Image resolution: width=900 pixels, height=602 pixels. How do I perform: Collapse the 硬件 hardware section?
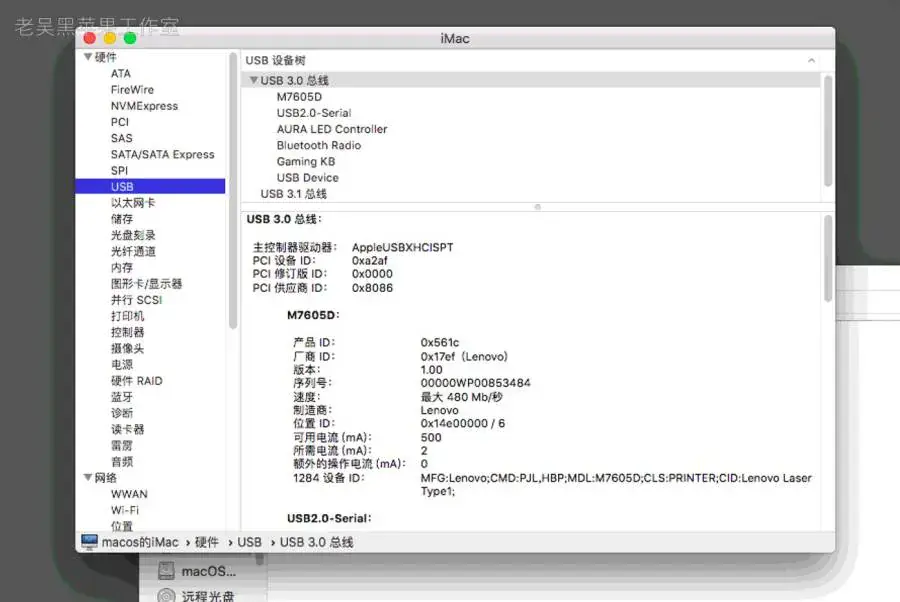coord(88,56)
